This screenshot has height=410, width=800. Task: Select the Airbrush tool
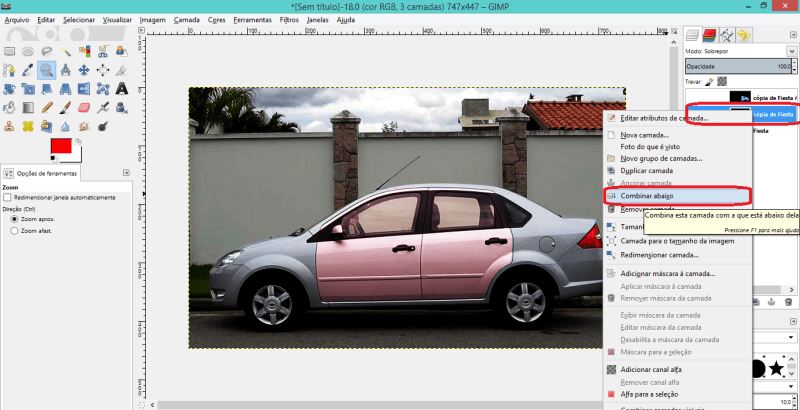point(103,107)
